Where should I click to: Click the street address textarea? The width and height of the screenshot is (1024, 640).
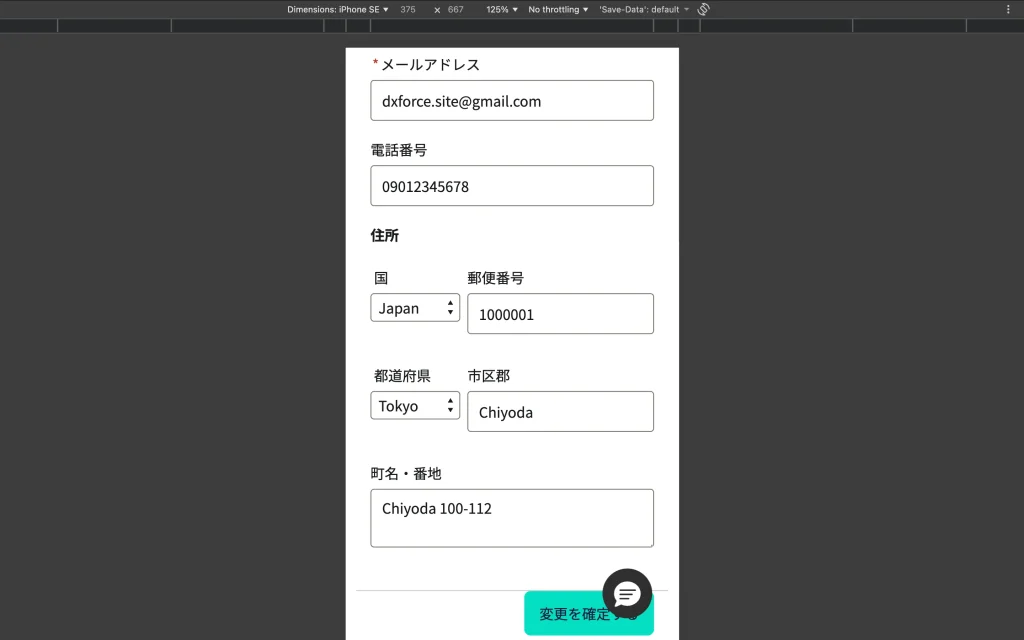click(x=511, y=518)
